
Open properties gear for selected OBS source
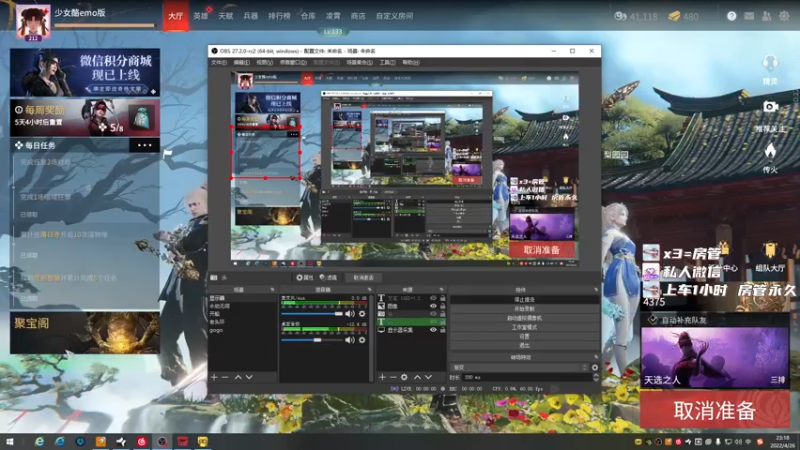(305, 278)
